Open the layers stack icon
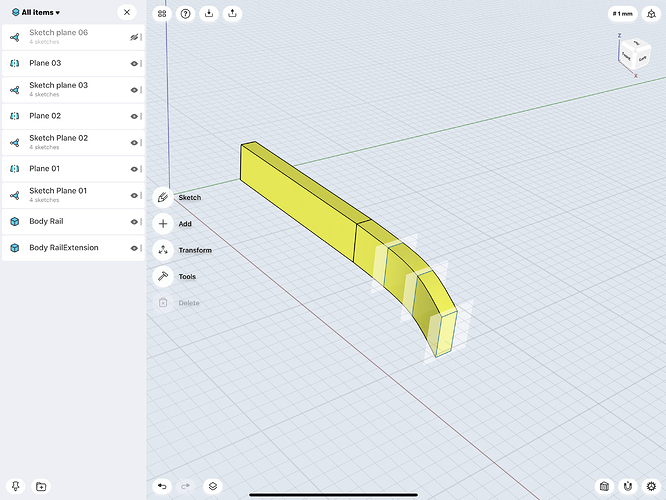Image resolution: width=666 pixels, height=500 pixels. 213,486
